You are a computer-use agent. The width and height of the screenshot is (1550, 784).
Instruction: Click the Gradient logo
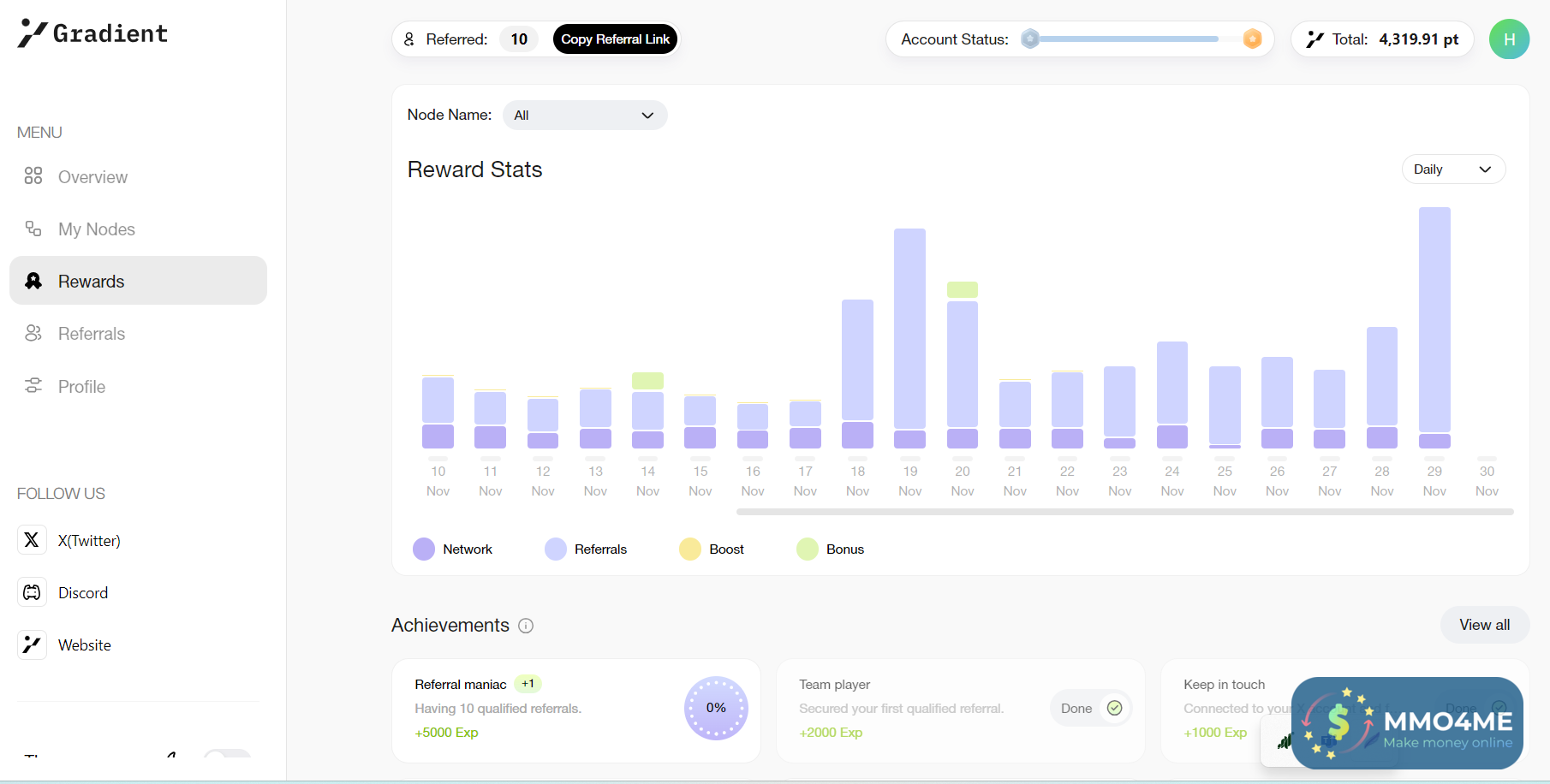coord(92,33)
